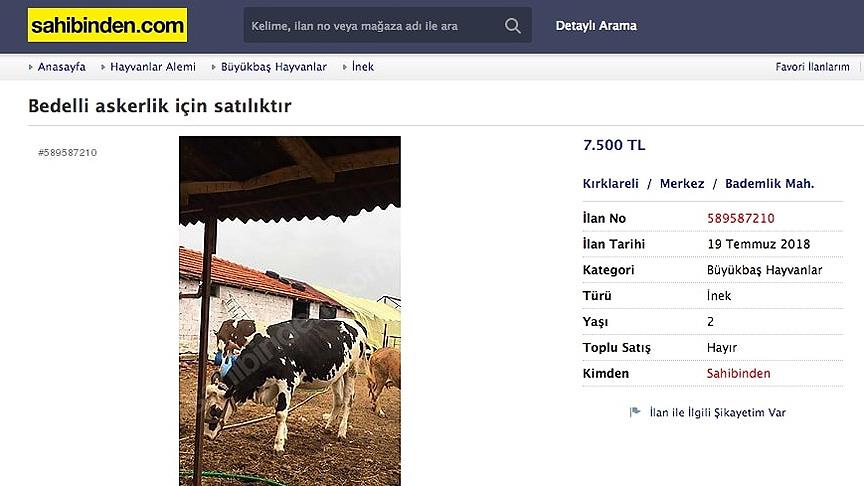
Task: Click the arrow before Büyükbaş Hayvanlar breadcrumb
Action: point(213,67)
